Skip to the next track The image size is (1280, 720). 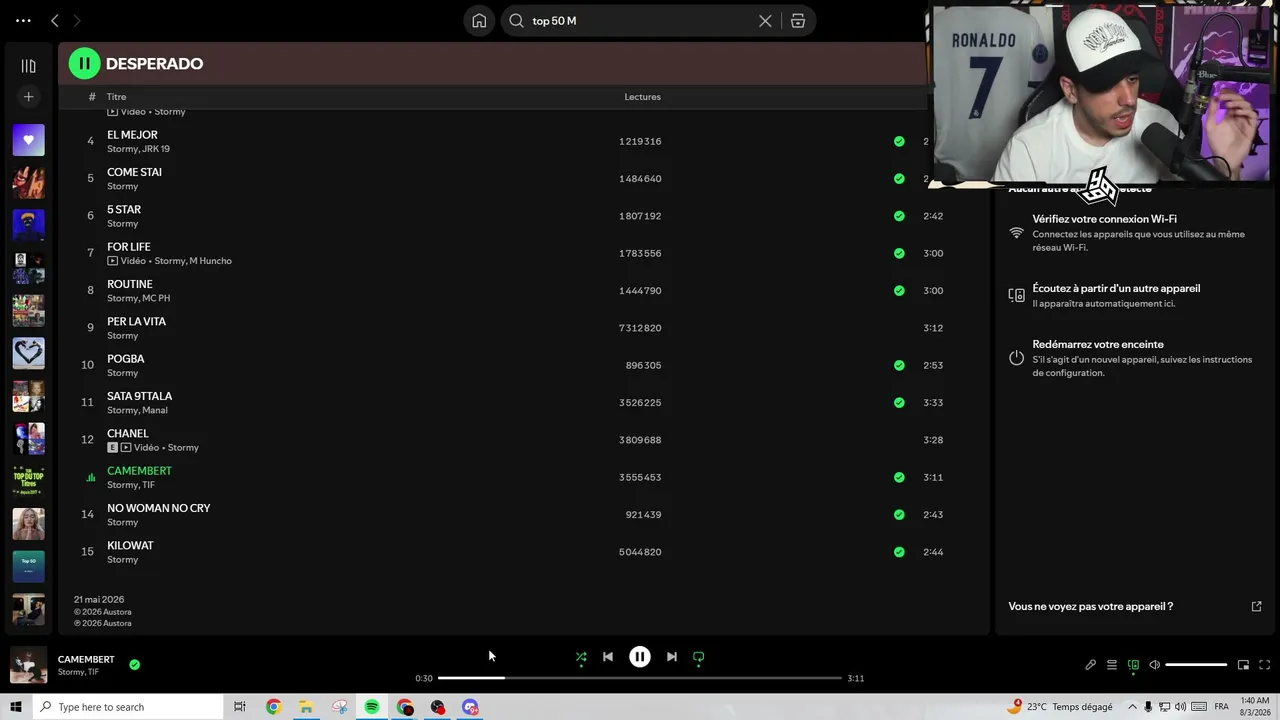672,657
